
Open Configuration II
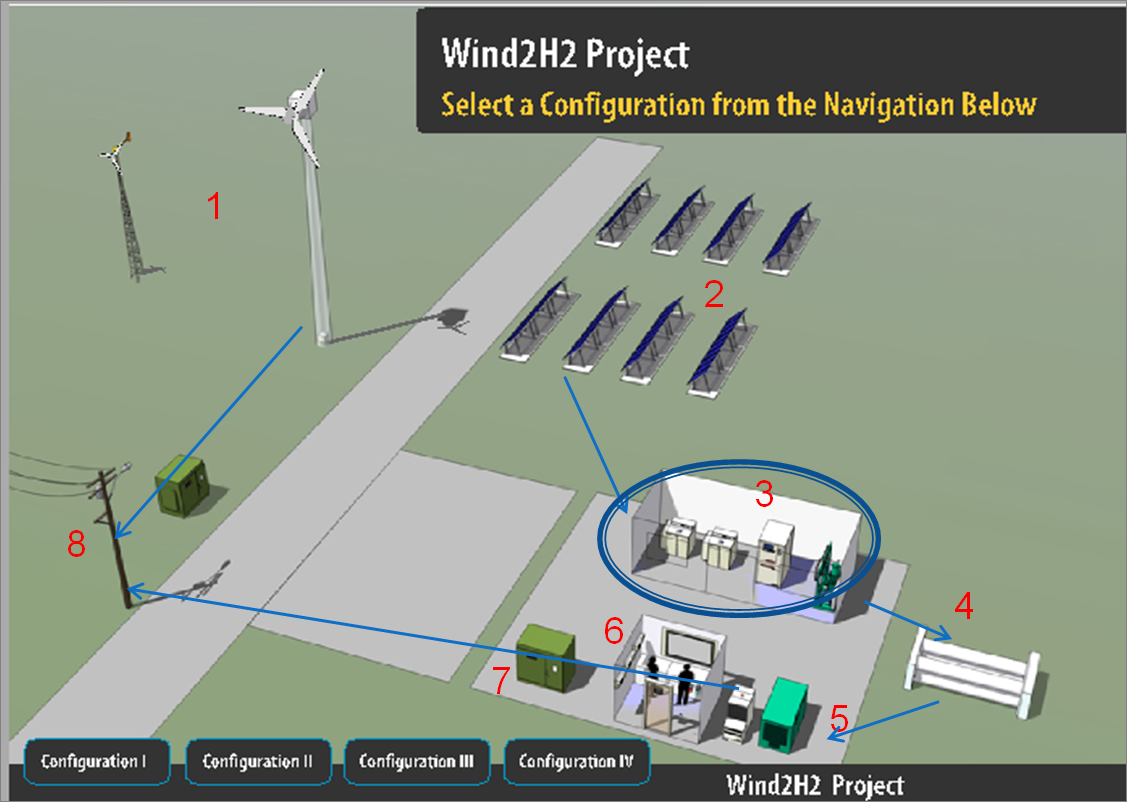click(x=257, y=761)
